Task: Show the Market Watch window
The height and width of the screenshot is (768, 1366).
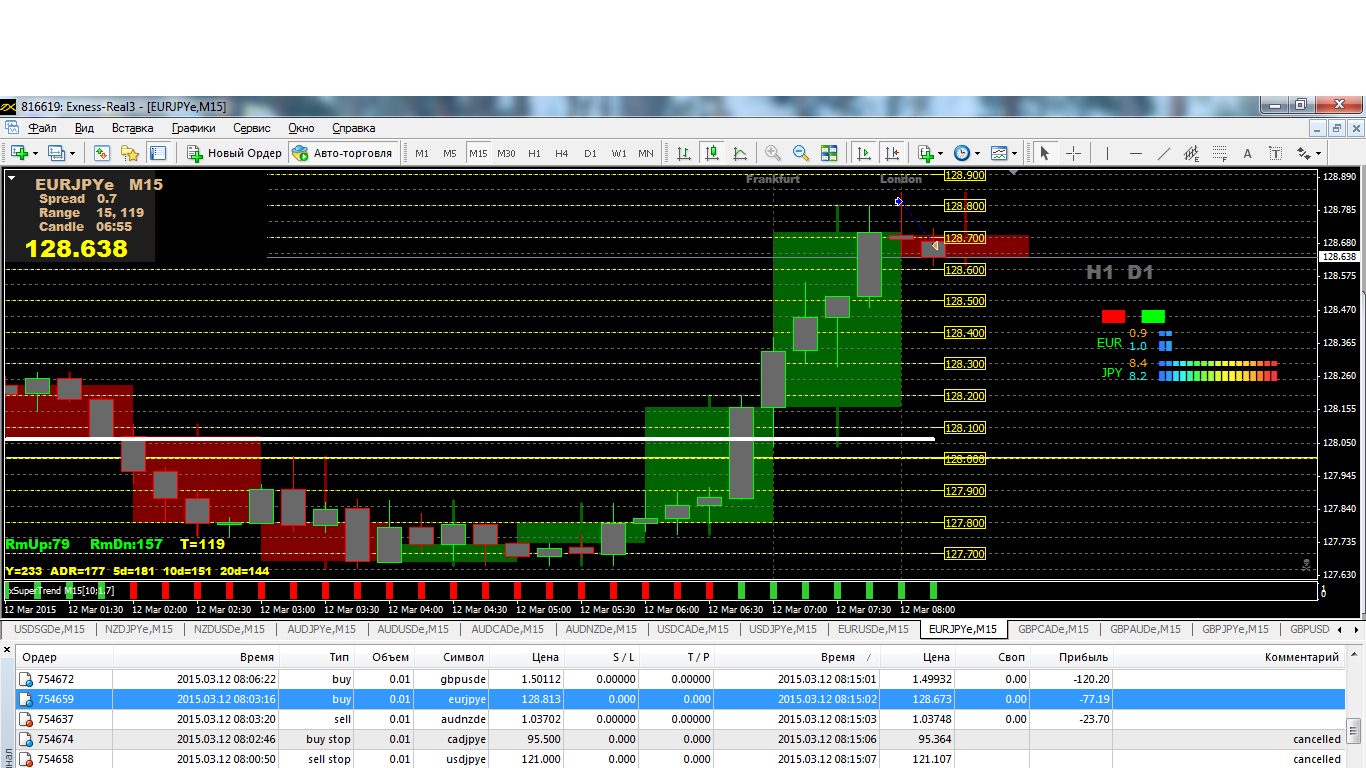Action: [101, 153]
